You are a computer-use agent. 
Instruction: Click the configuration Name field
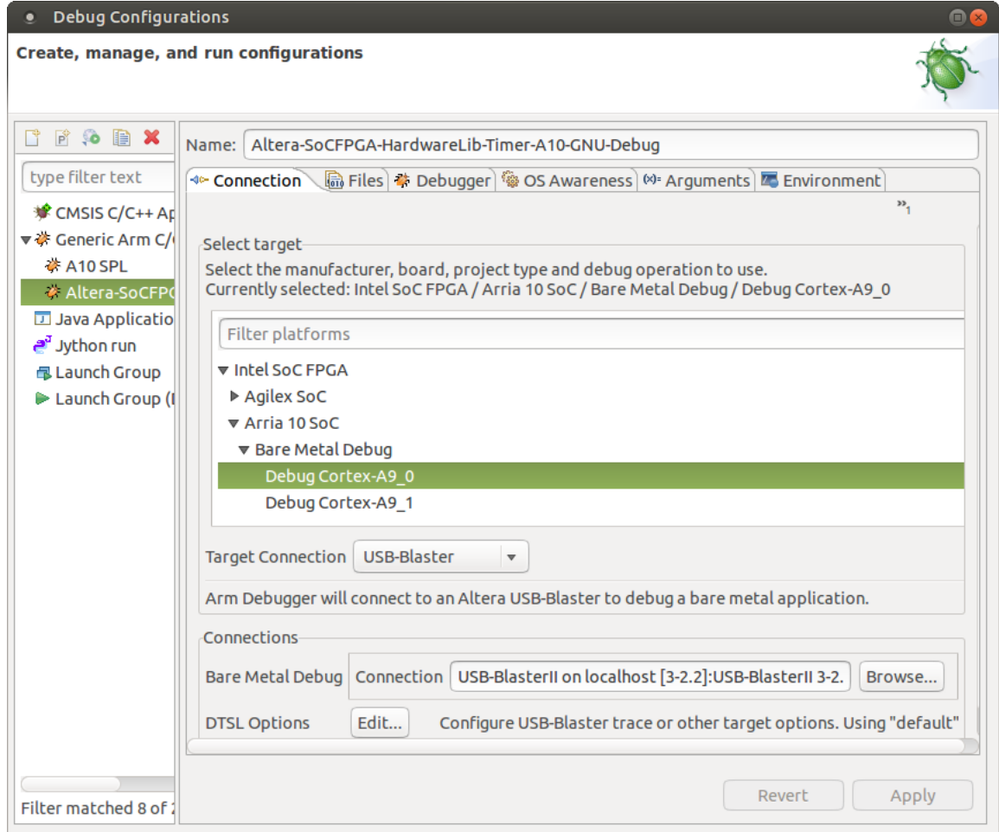[x=610, y=145]
